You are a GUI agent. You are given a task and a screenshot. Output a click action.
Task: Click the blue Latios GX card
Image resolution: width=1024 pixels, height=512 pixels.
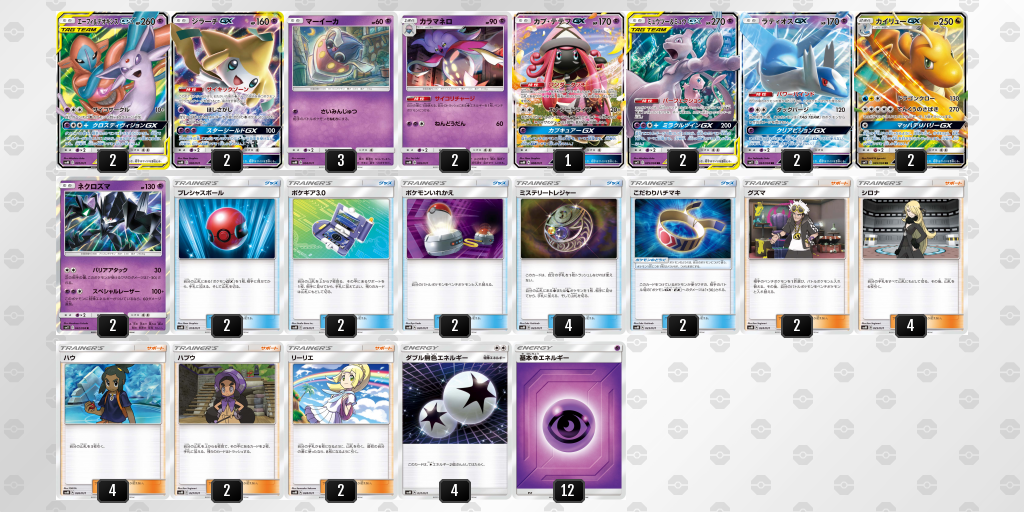796,90
